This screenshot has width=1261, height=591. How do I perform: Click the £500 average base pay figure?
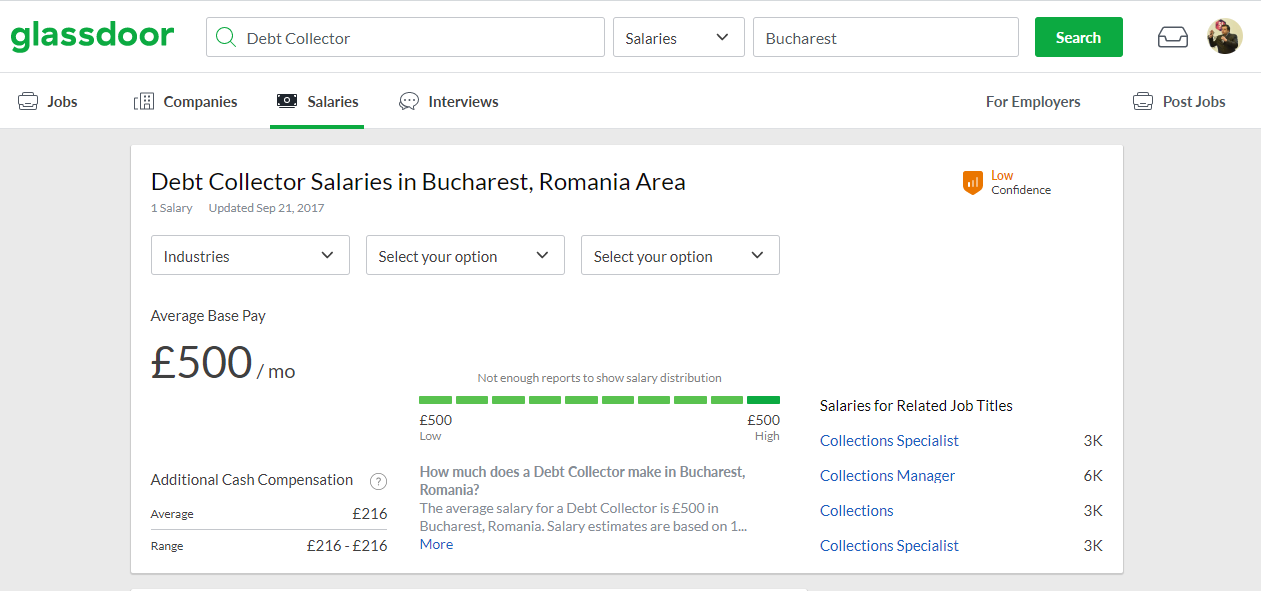pos(201,361)
